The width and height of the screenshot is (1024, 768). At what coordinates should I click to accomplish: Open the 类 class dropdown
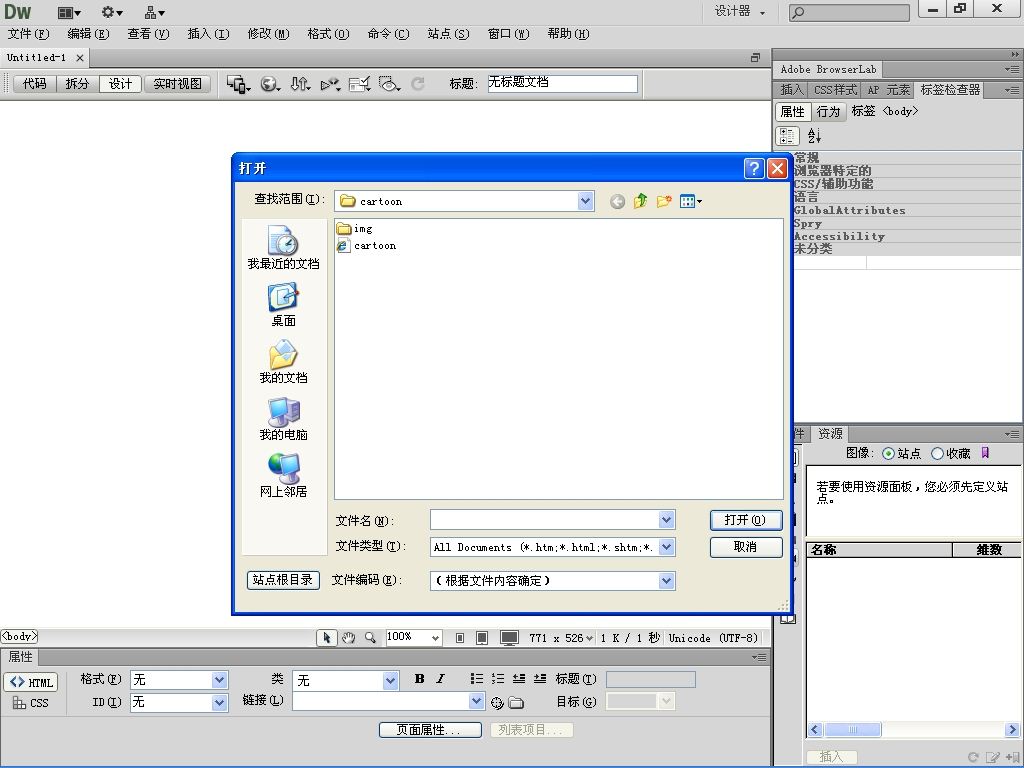pos(390,680)
